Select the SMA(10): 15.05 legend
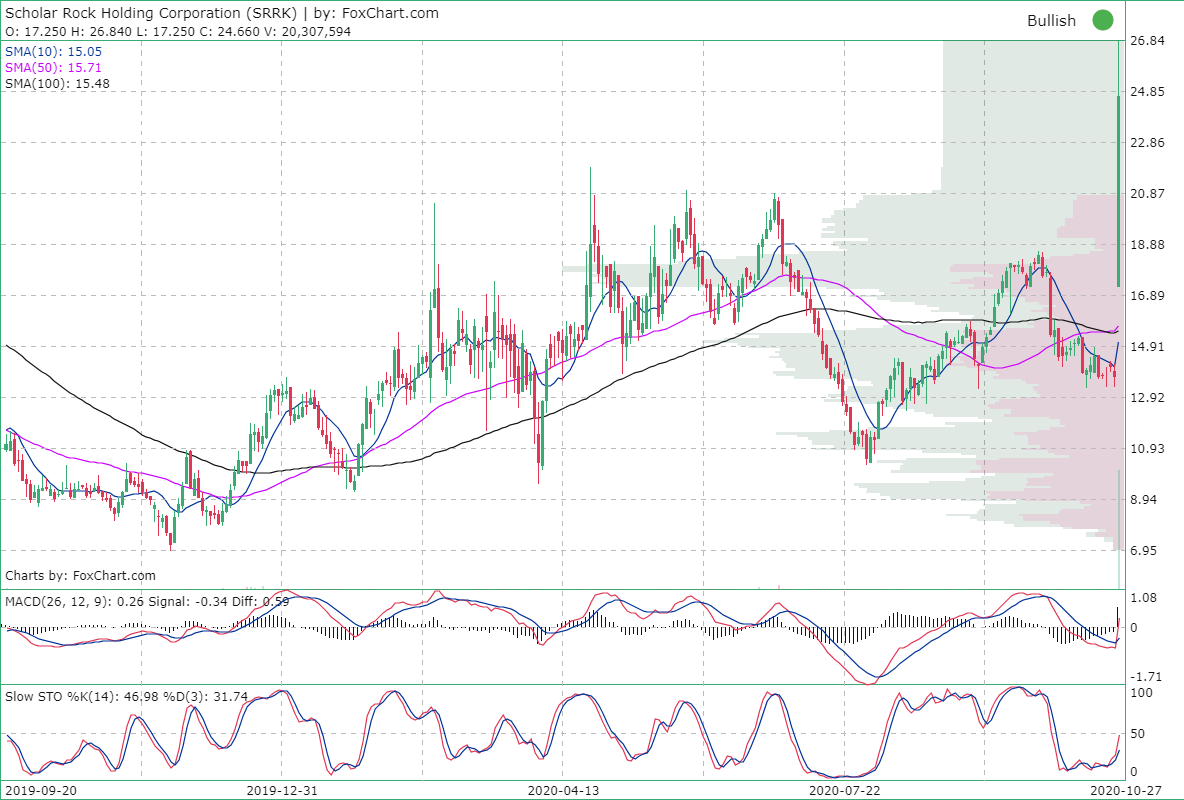The image size is (1184, 800). (x=53, y=51)
